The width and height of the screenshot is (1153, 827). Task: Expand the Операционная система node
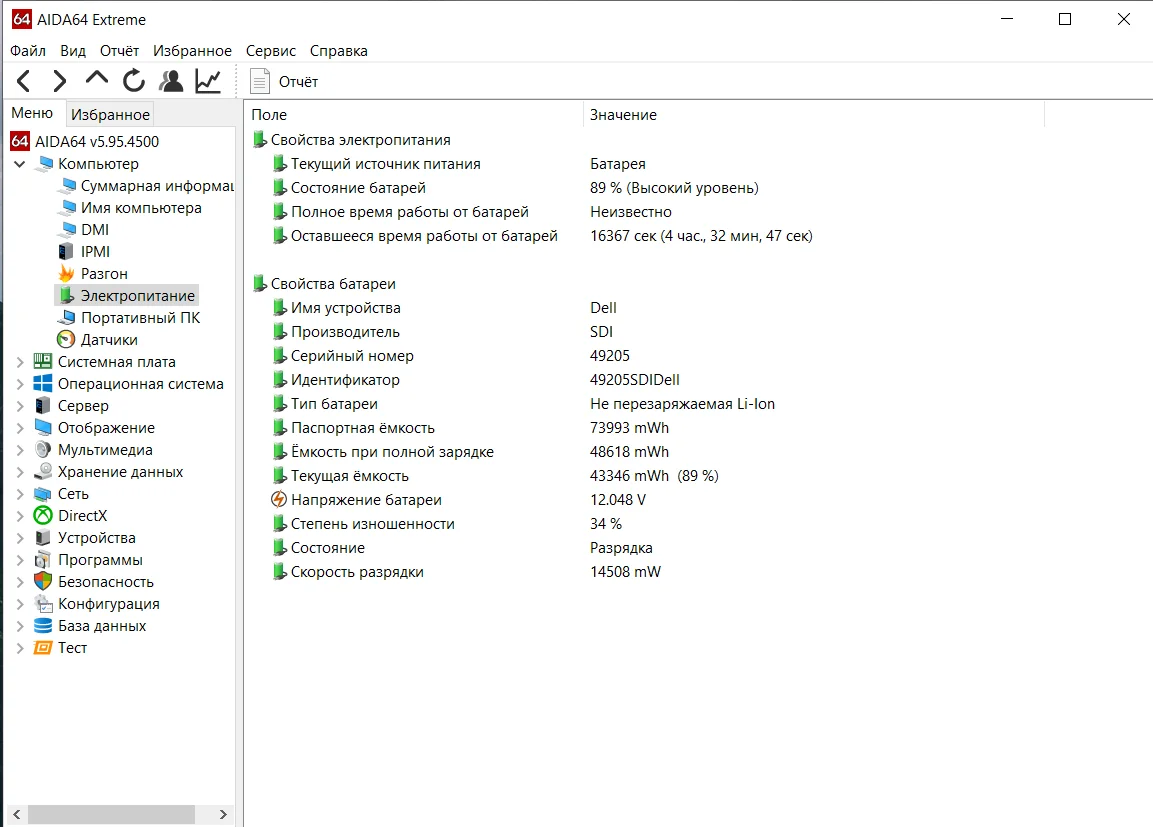(x=20, y=384)
